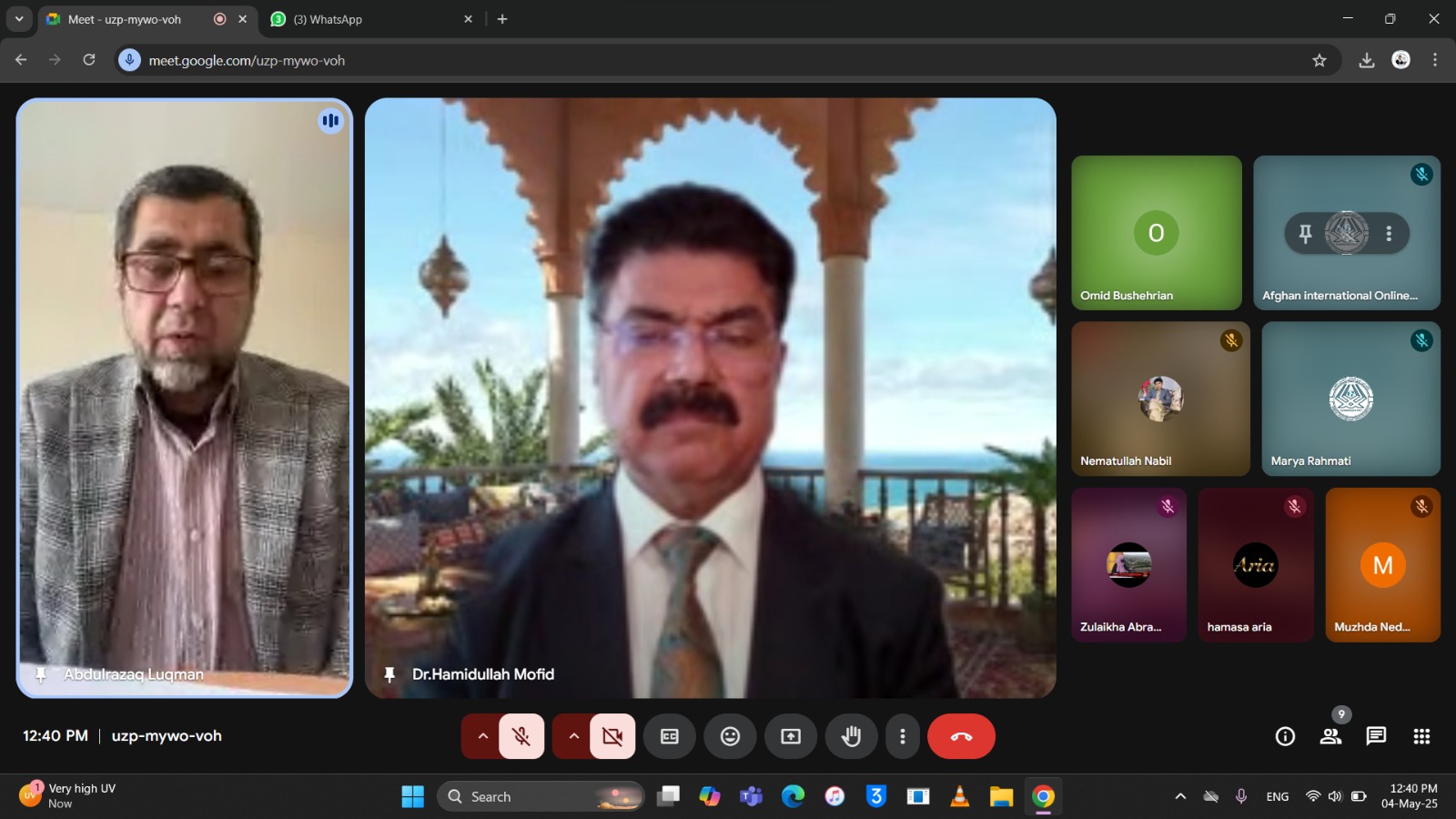Open more options on Afghan international Online tile

click(x=1389, y=234)
